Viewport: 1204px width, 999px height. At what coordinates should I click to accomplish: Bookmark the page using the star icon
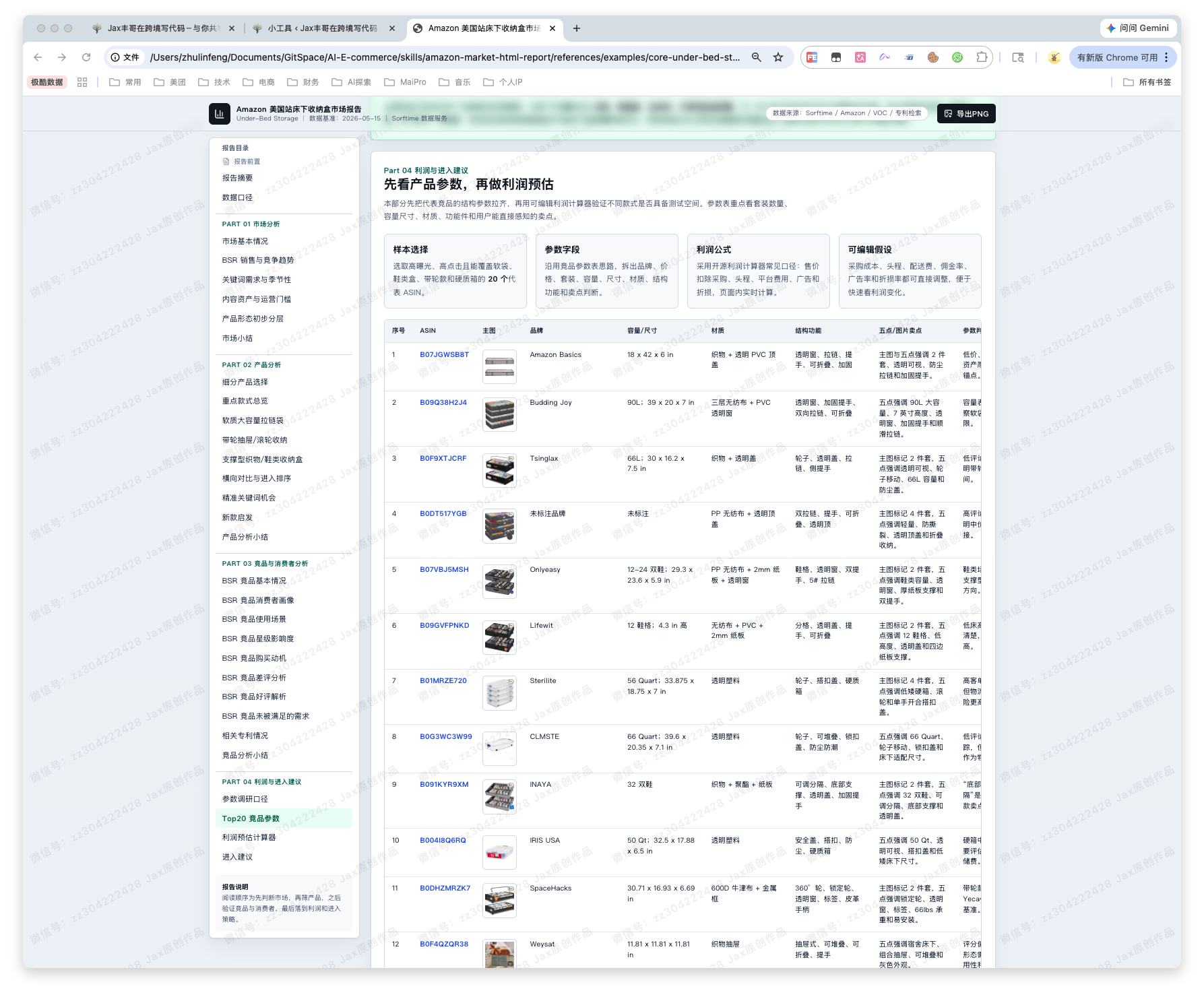click(778, 57)
